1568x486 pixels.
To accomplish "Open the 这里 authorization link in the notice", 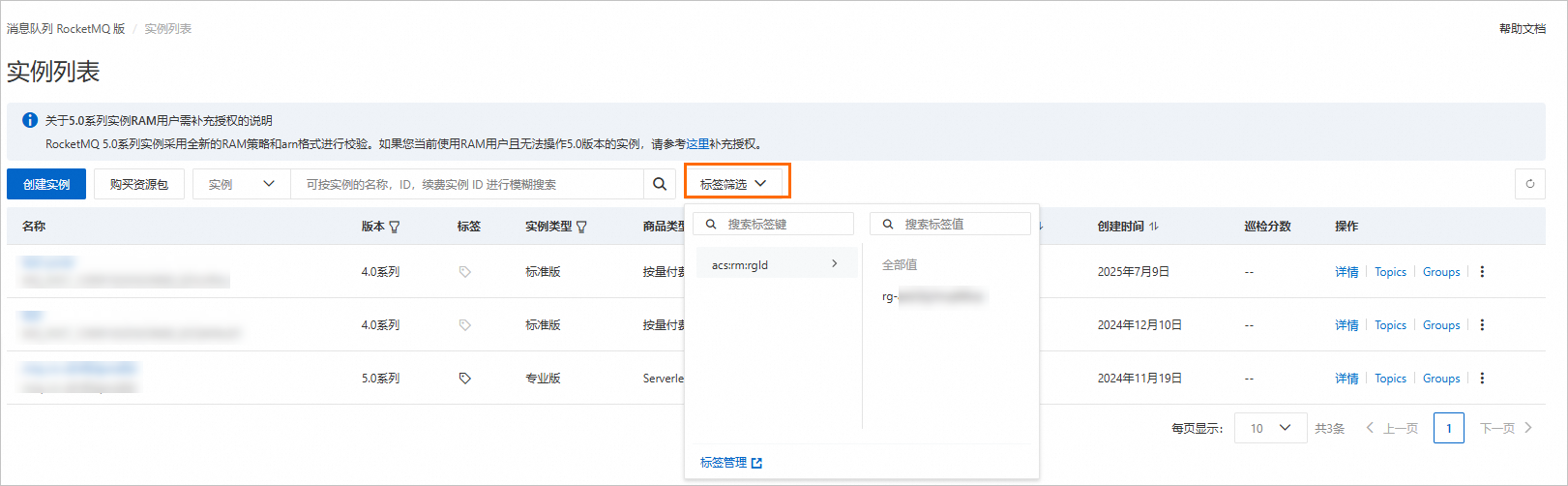I will [697, 144].
